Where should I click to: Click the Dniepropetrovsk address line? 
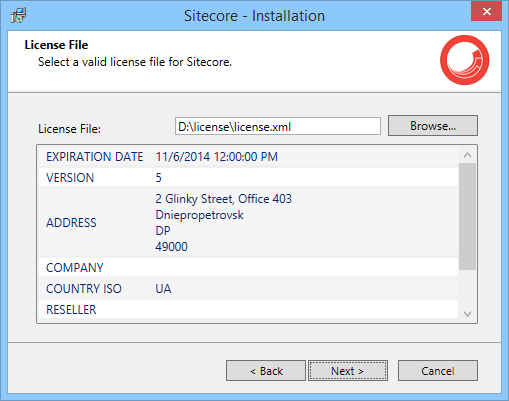[199, 215]
